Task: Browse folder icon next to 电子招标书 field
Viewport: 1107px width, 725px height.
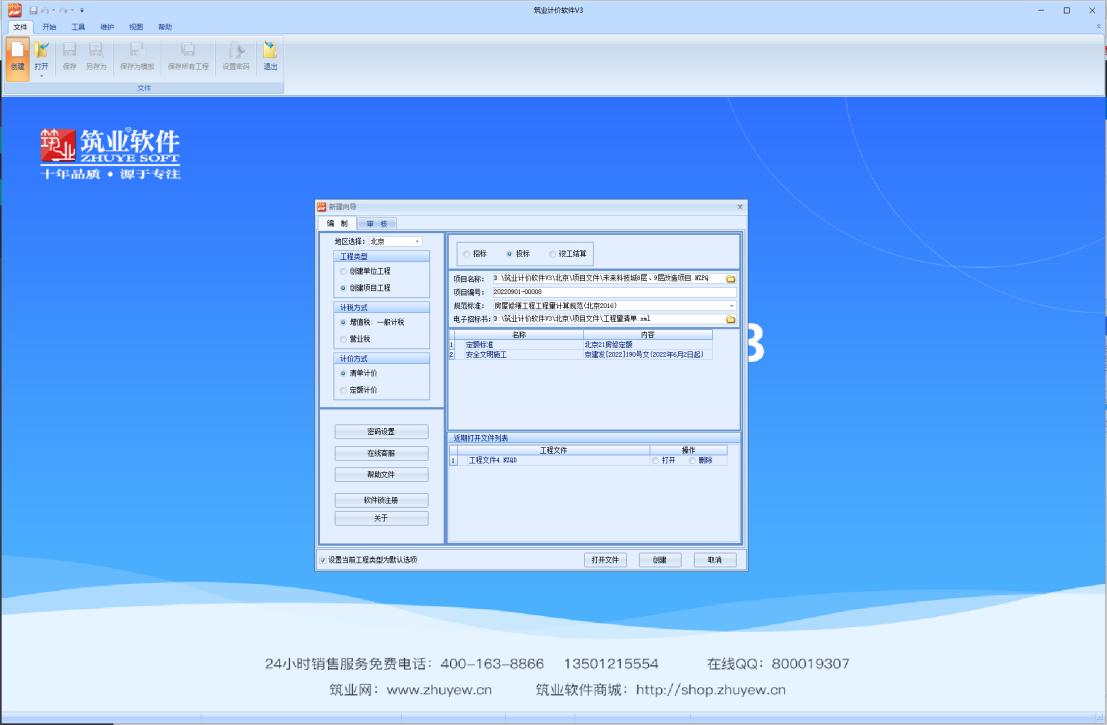Action: click(730, 319)
